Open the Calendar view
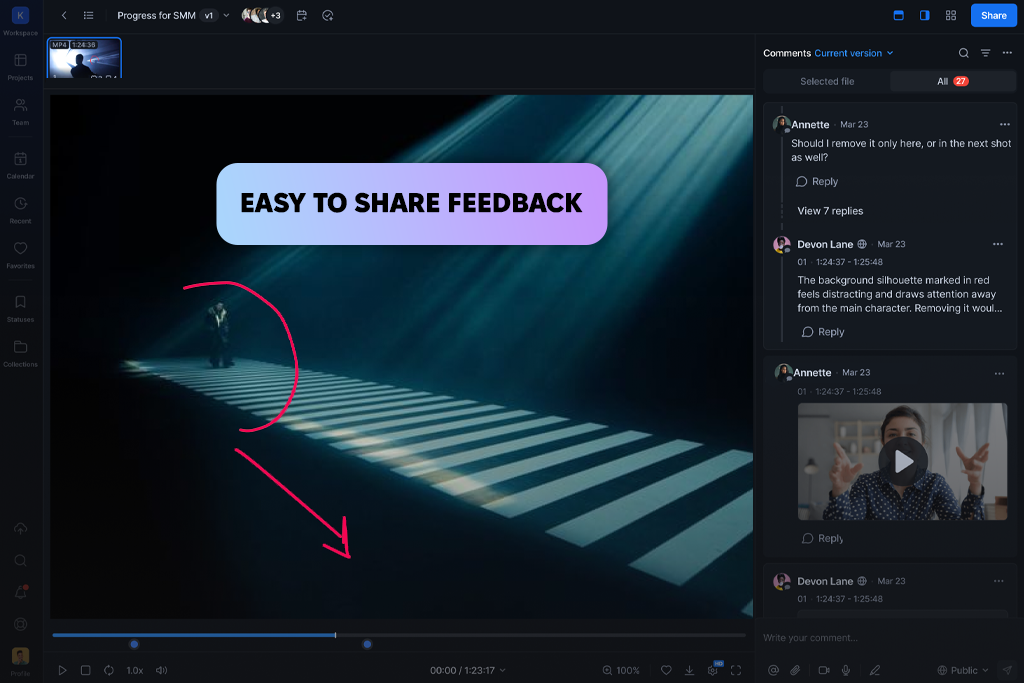The height and width of the screenshot is (683, 1024). click(20, 165)
